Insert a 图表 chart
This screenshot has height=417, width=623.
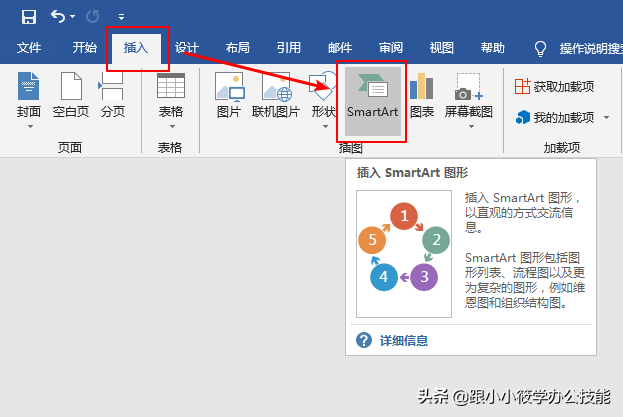pyautogui.click(x=422, y=95)
